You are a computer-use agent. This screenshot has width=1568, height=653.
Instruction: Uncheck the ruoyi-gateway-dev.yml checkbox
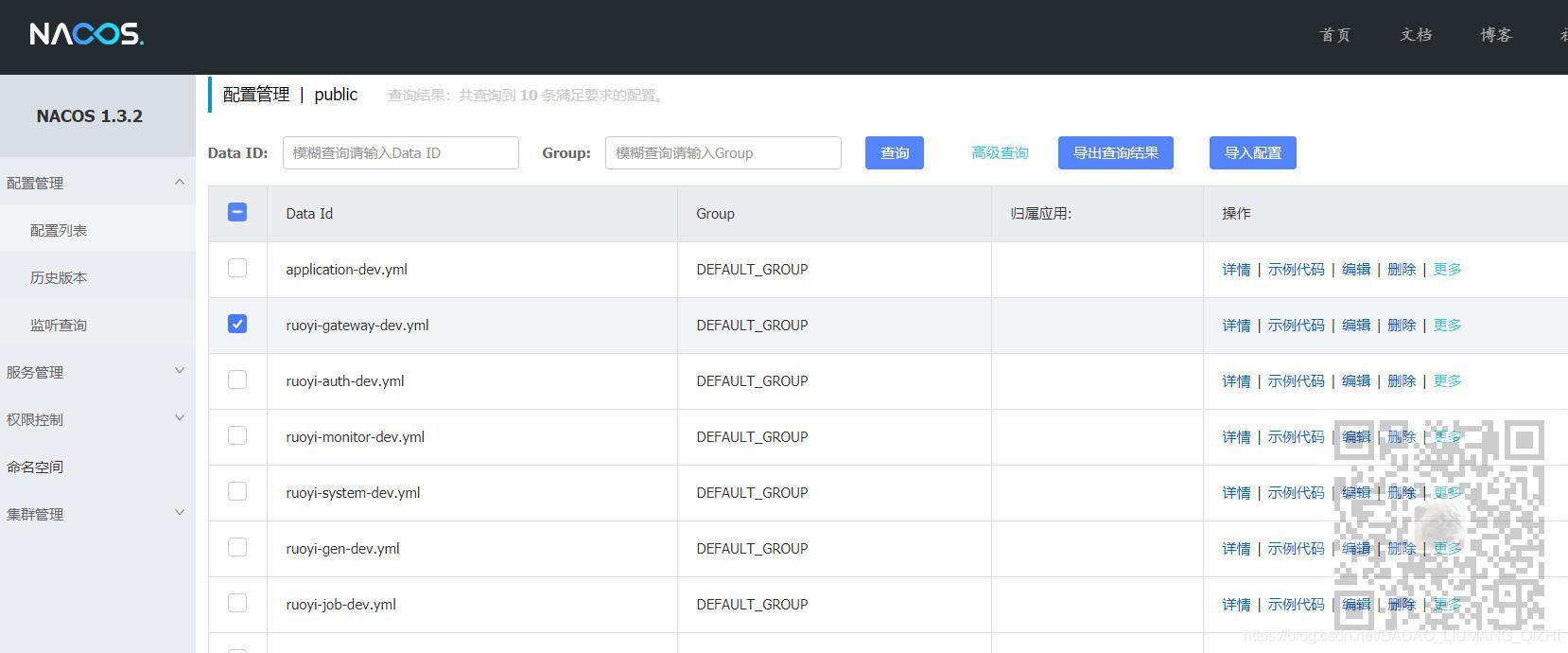coord(237,324)
